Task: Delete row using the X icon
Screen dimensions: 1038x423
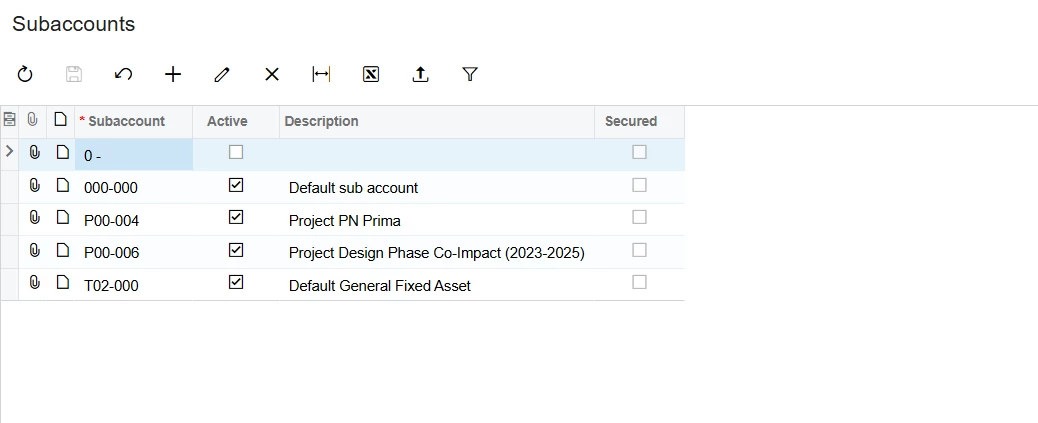Action: [272, 74]
